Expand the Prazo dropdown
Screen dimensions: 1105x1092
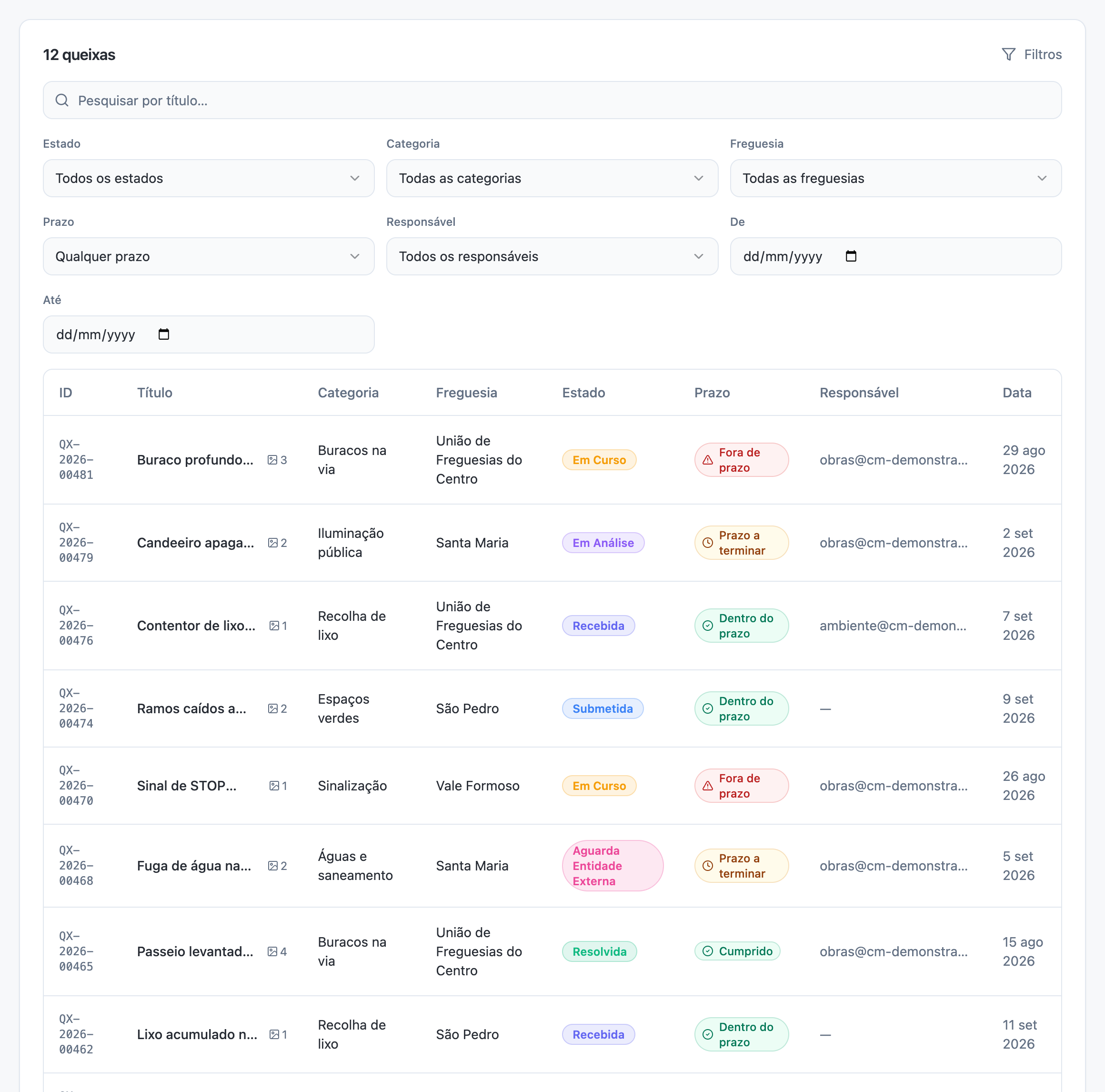[209, 256]
